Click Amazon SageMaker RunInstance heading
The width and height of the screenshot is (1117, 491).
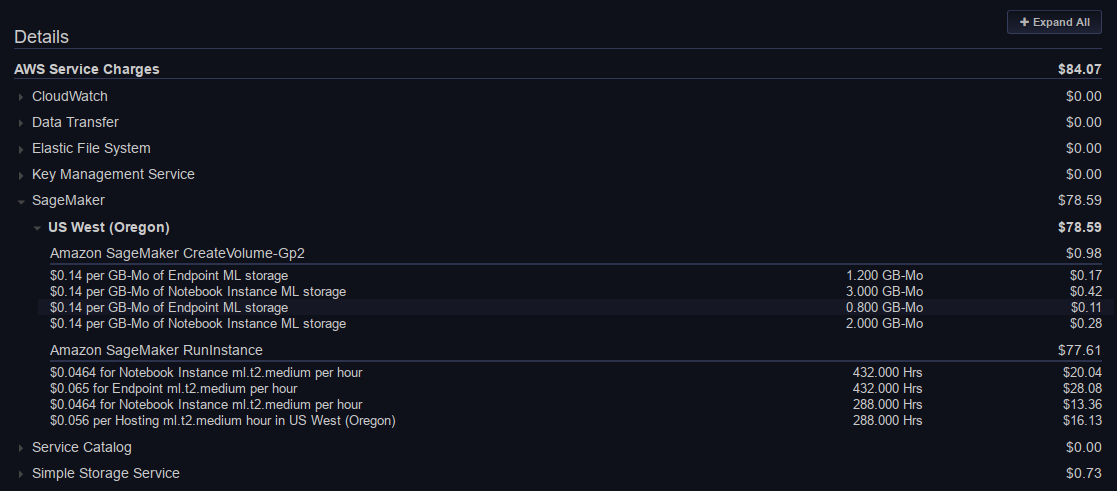click(156, 350)
